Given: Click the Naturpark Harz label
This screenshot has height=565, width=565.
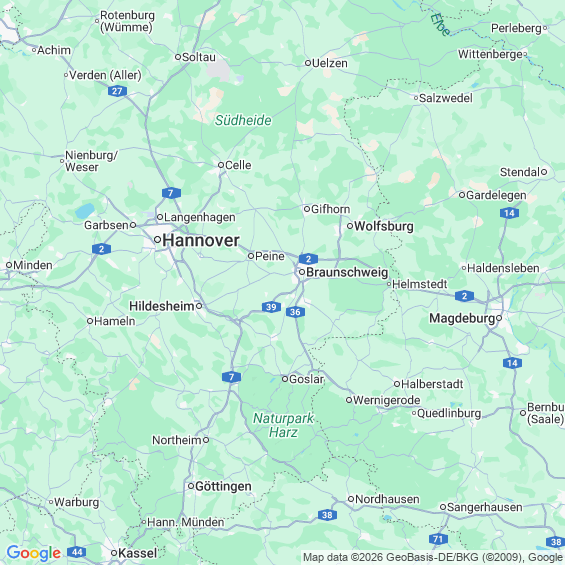Looking at the screenshot, I should tap(283, 425).
